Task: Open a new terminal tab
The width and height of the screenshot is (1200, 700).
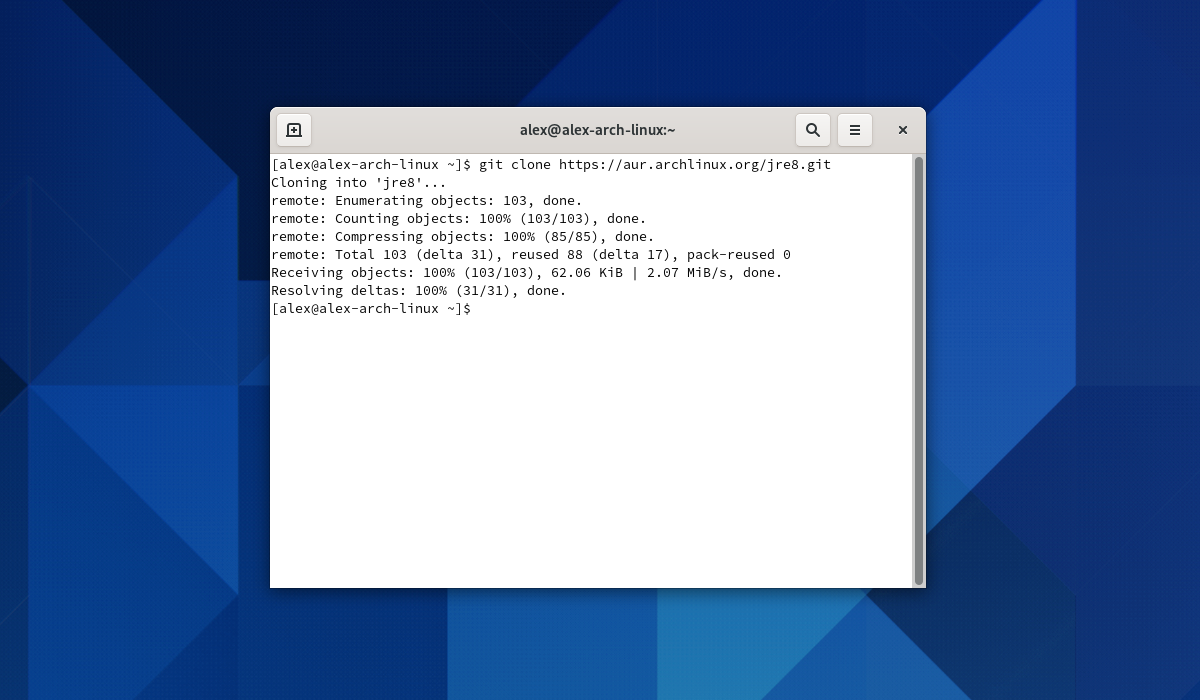Action: click(x=294, y=130)
